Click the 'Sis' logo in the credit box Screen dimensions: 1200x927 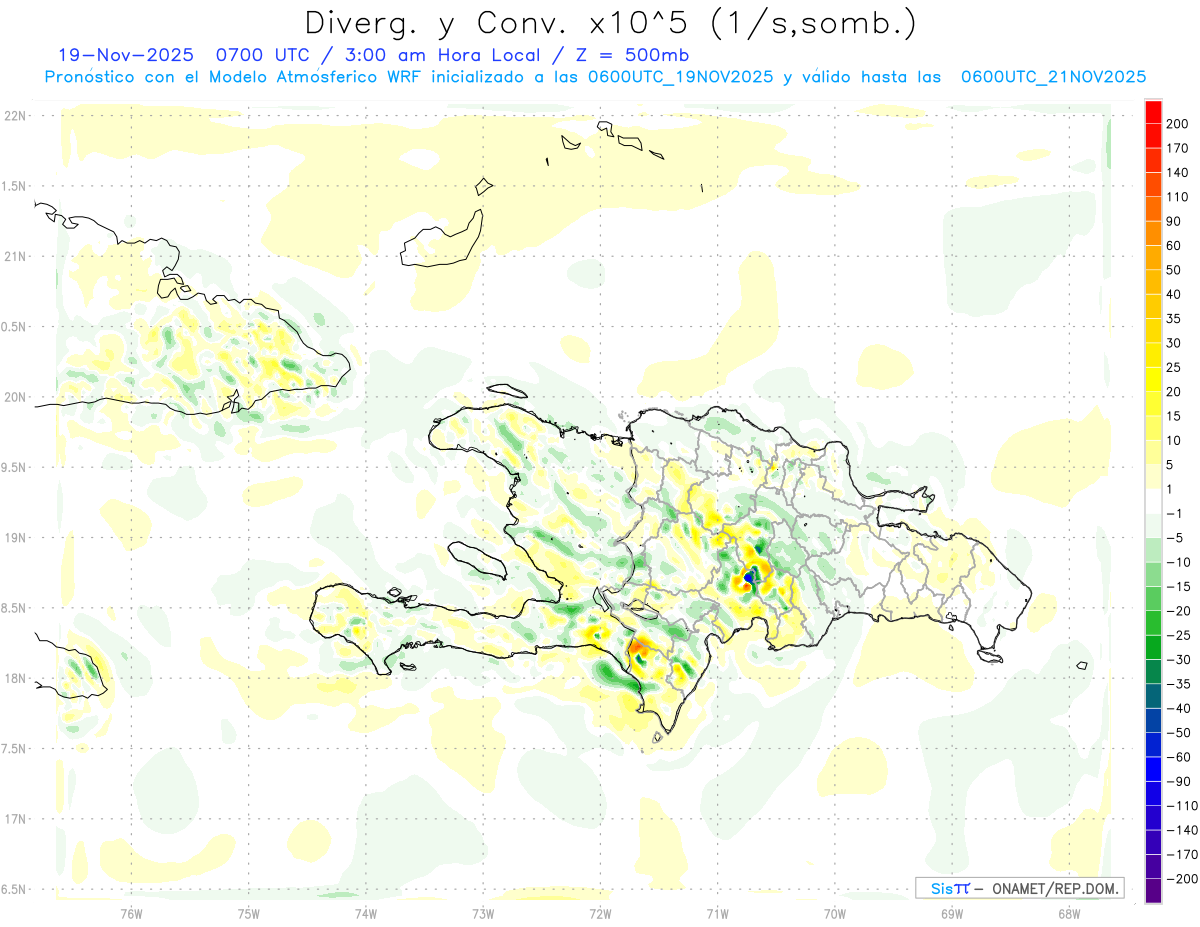click(942, 888)
